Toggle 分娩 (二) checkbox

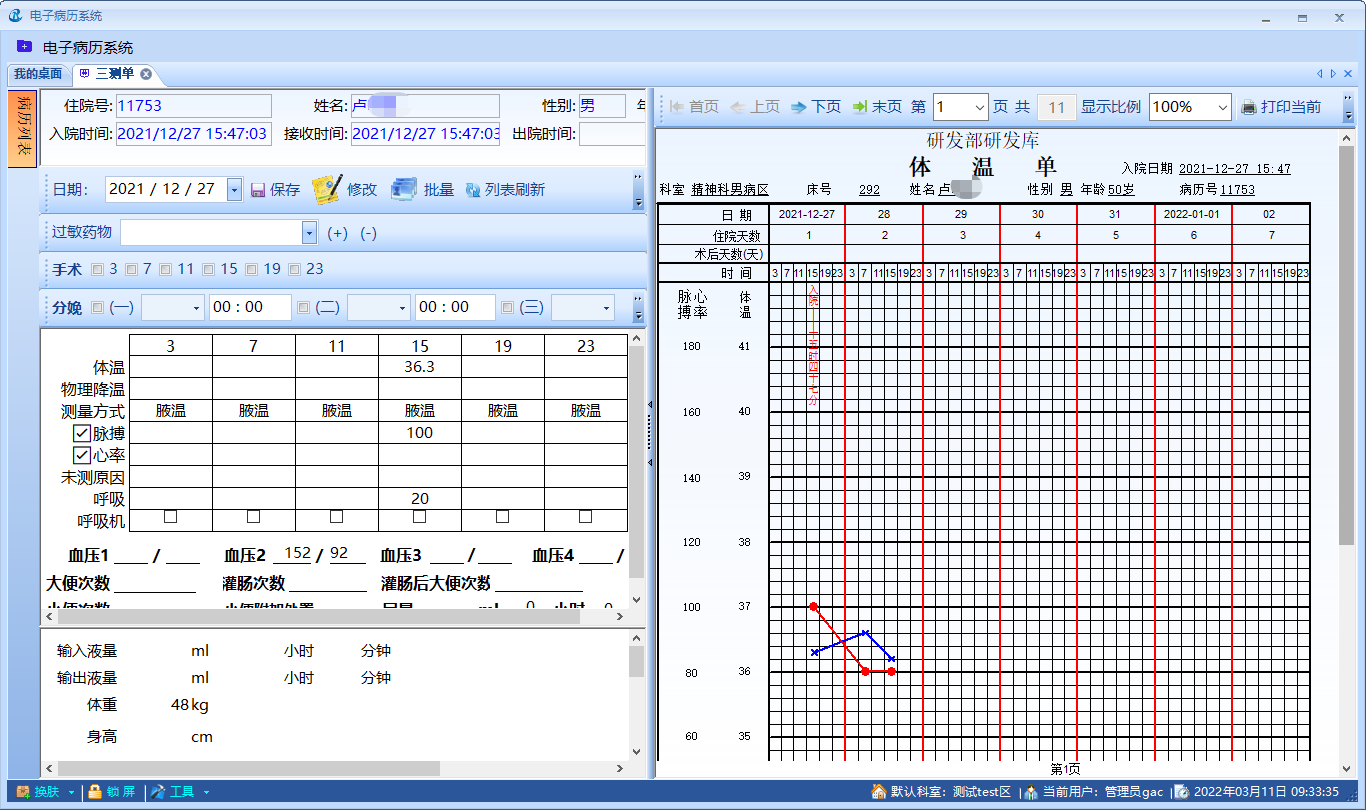[x=303, y=308]
